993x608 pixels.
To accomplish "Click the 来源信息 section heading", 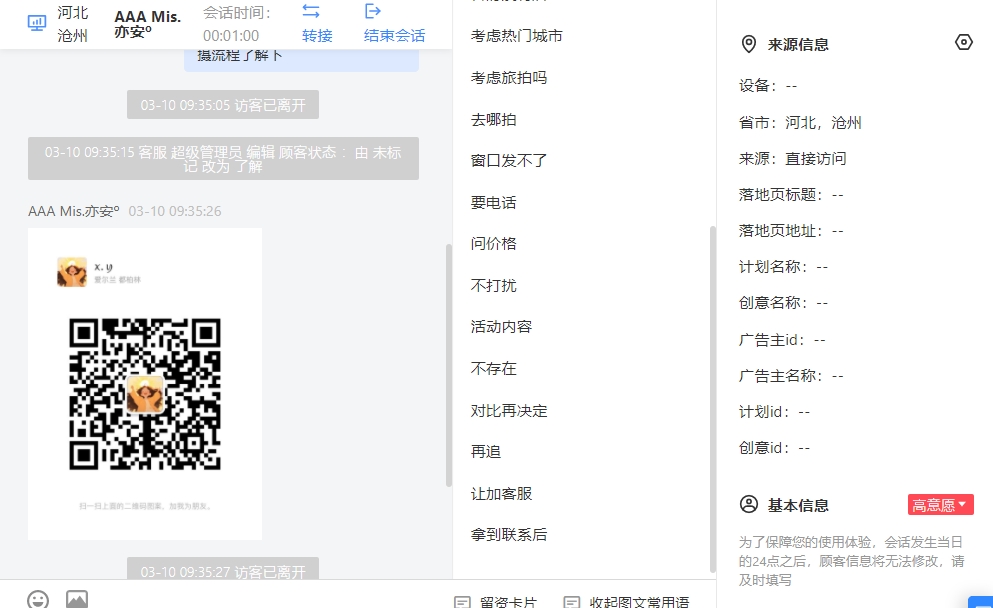I will click(798, 45).
